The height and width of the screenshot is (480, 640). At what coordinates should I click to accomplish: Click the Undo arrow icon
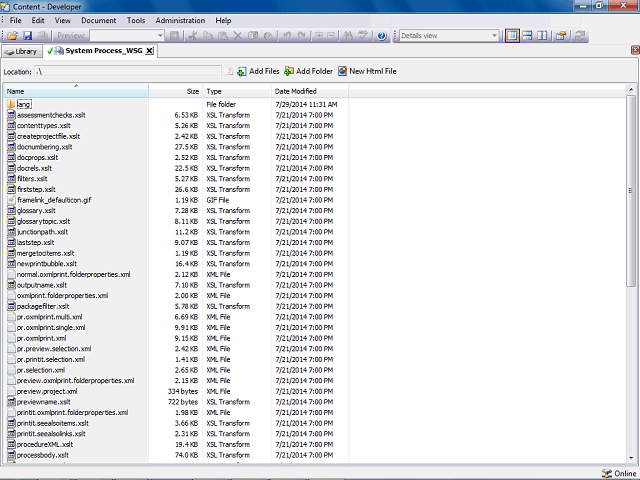point(287,36)
